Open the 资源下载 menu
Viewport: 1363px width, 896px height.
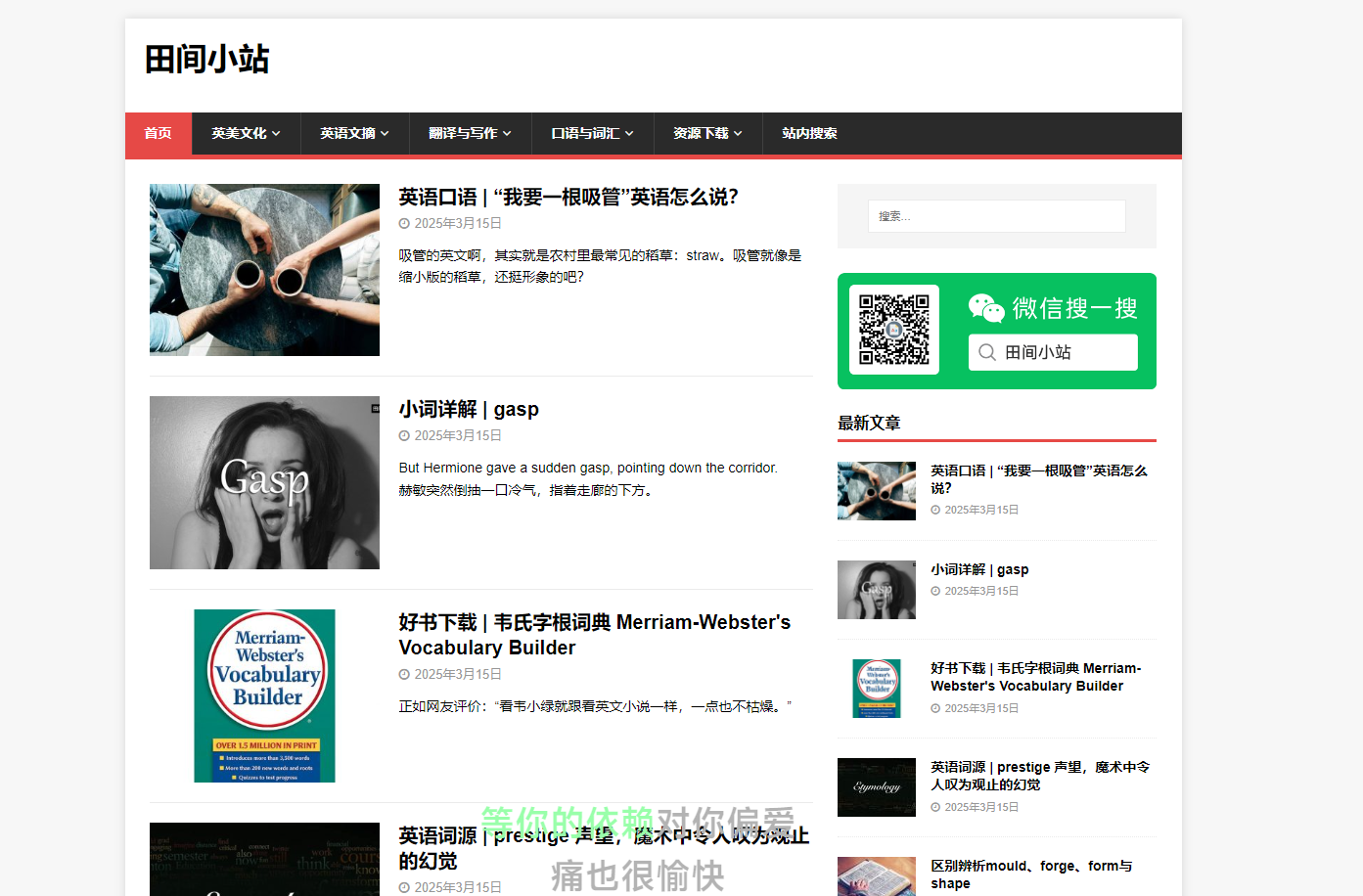coord(707,134)
